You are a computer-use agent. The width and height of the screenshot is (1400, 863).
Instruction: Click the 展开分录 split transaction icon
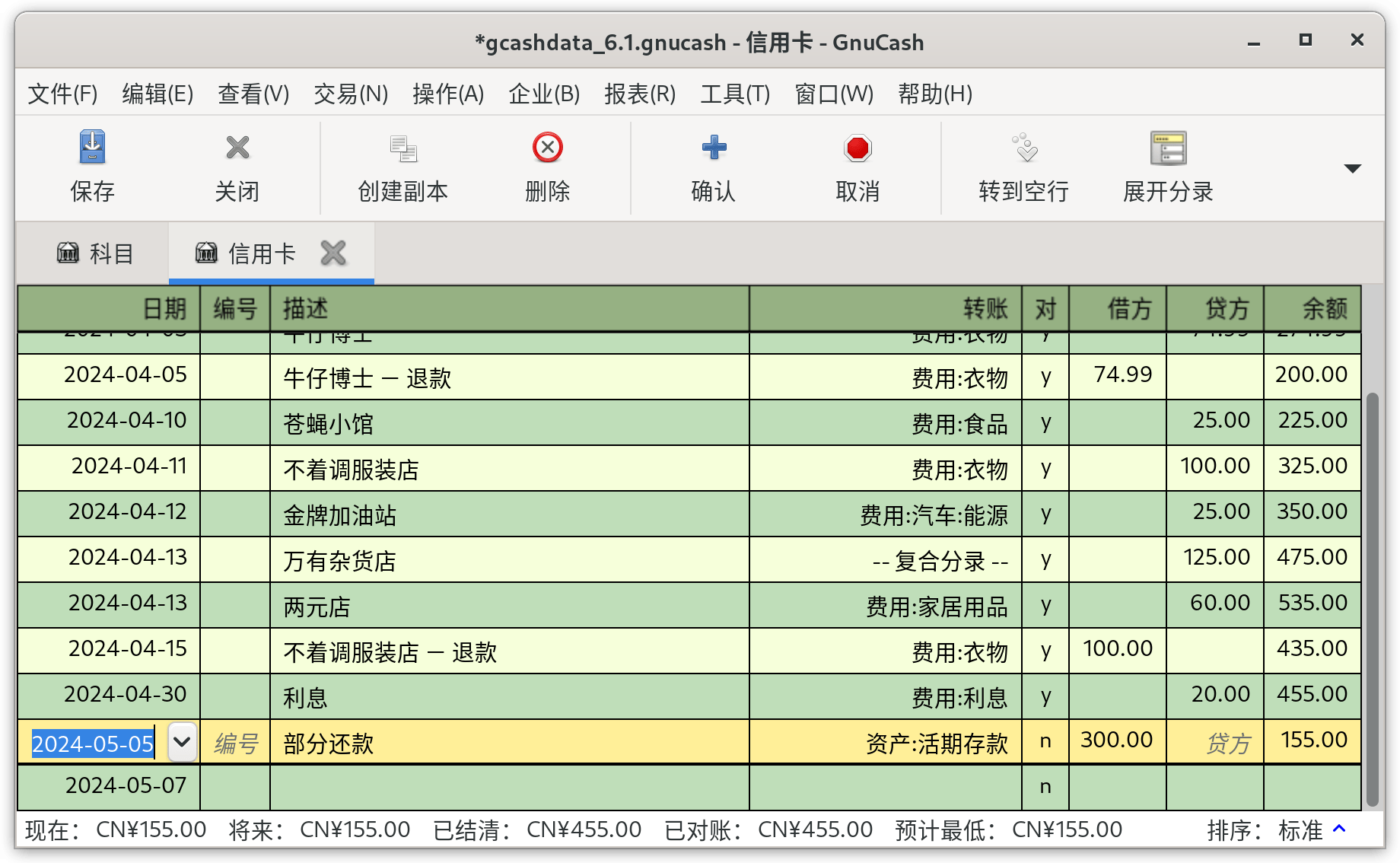pyautogui.click(x=1168, y=148)
